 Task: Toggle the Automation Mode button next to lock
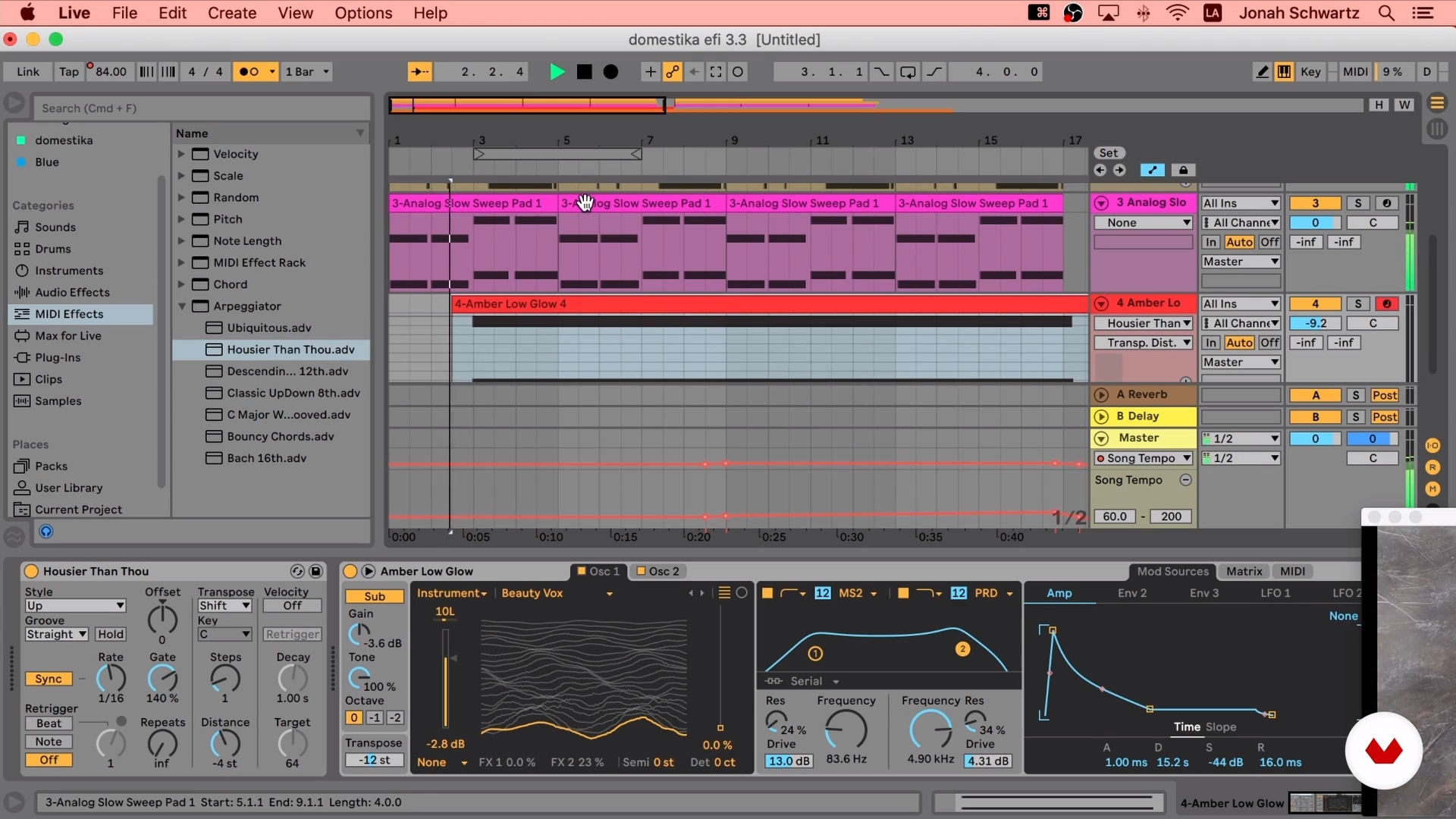[x=1152, y=170]
